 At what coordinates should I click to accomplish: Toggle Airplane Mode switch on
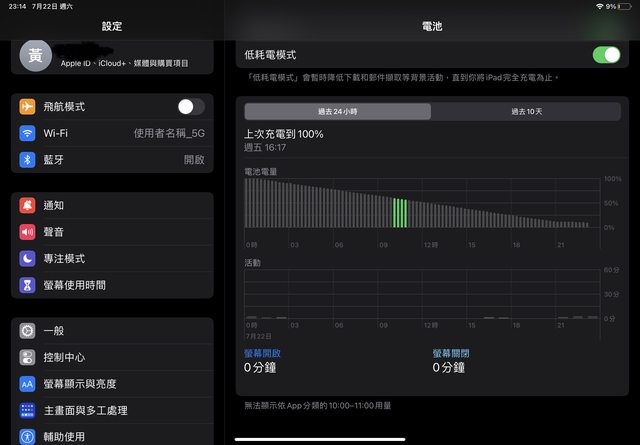191,107
